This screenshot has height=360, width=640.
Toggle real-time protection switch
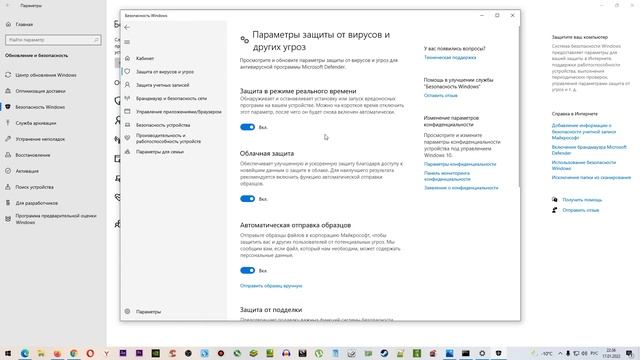tap(247, 127)
